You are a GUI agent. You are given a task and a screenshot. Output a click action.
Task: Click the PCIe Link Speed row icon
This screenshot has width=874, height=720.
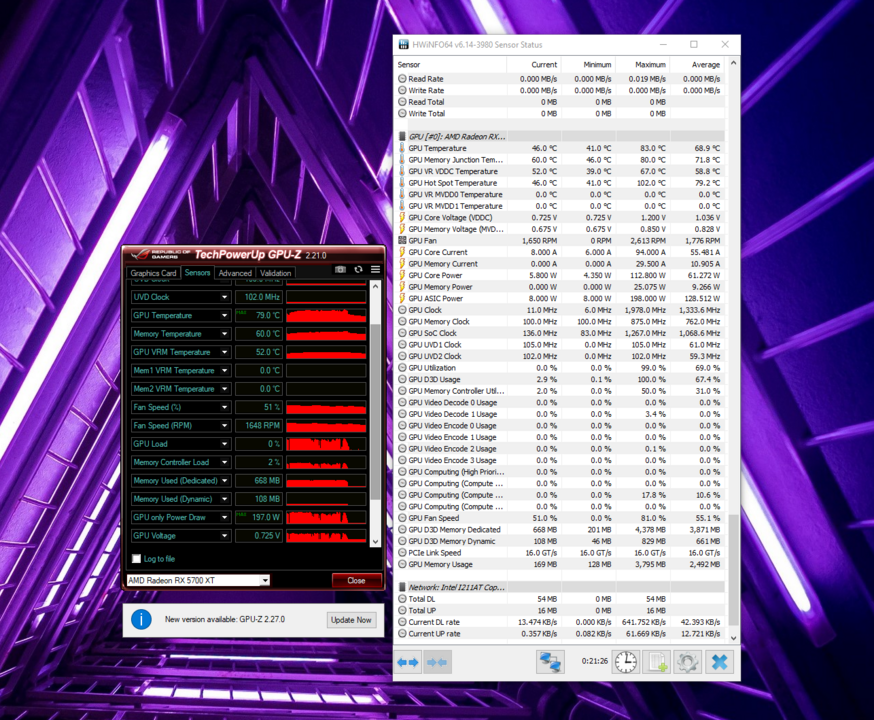point(402,553)
